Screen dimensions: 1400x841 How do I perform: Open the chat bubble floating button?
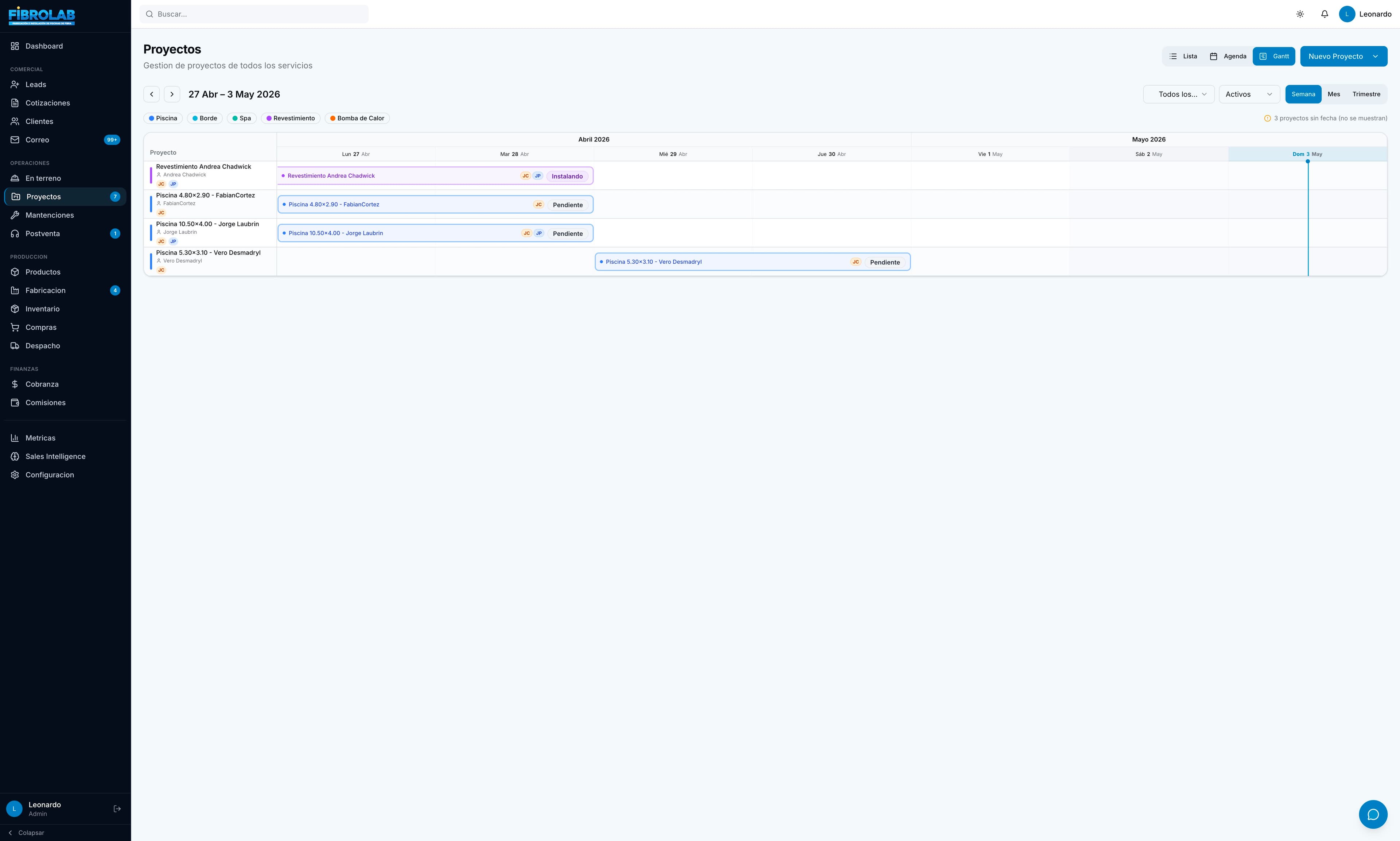[1373, 814]
